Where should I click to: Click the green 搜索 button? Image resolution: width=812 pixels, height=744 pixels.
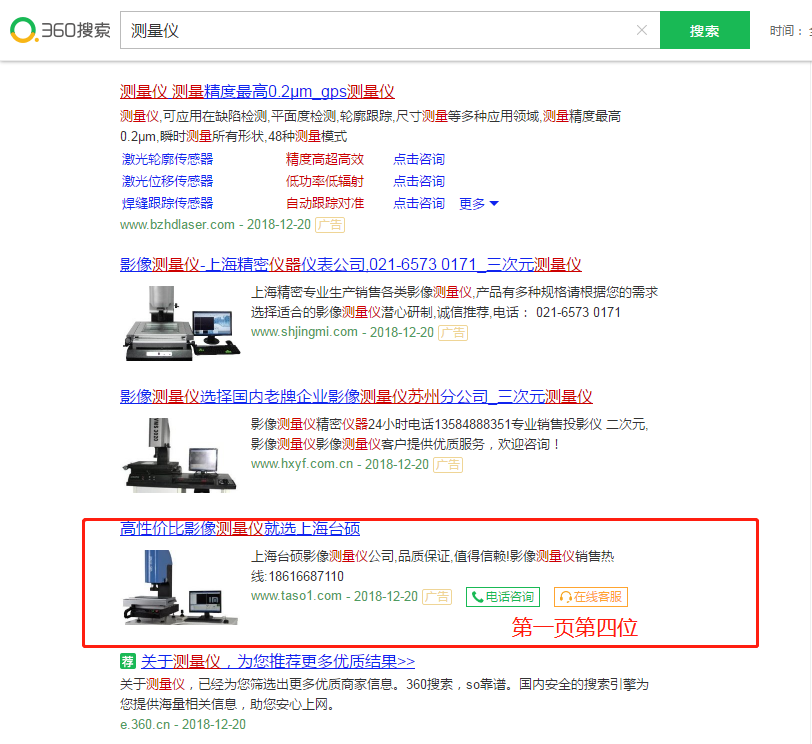point(704,30)
